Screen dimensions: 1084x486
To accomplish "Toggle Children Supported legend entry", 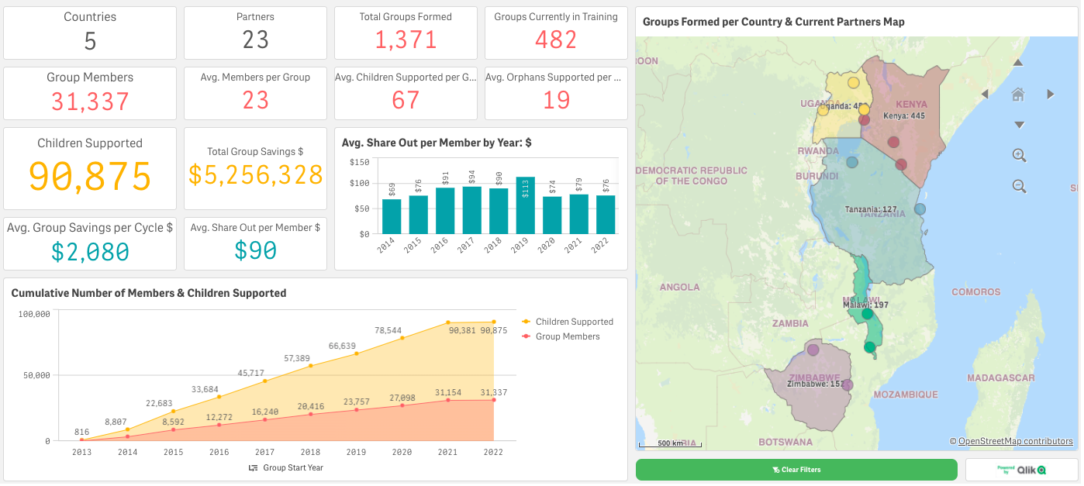I will [568, 321].
